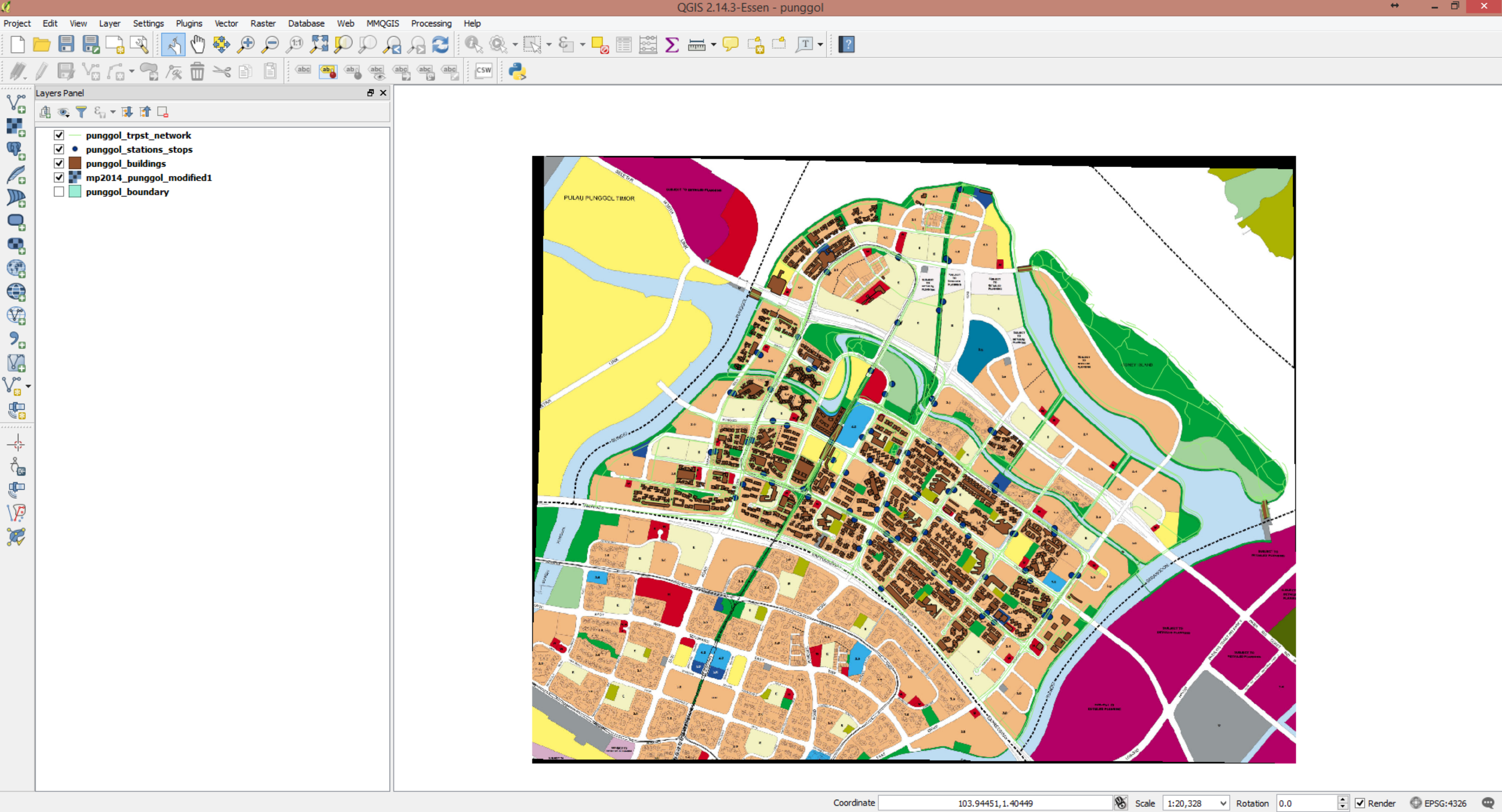Image resolution: width=1502 pixels, height=812 pixels.
Task: Open the Python console icon
Action: (x=517, y=71)
